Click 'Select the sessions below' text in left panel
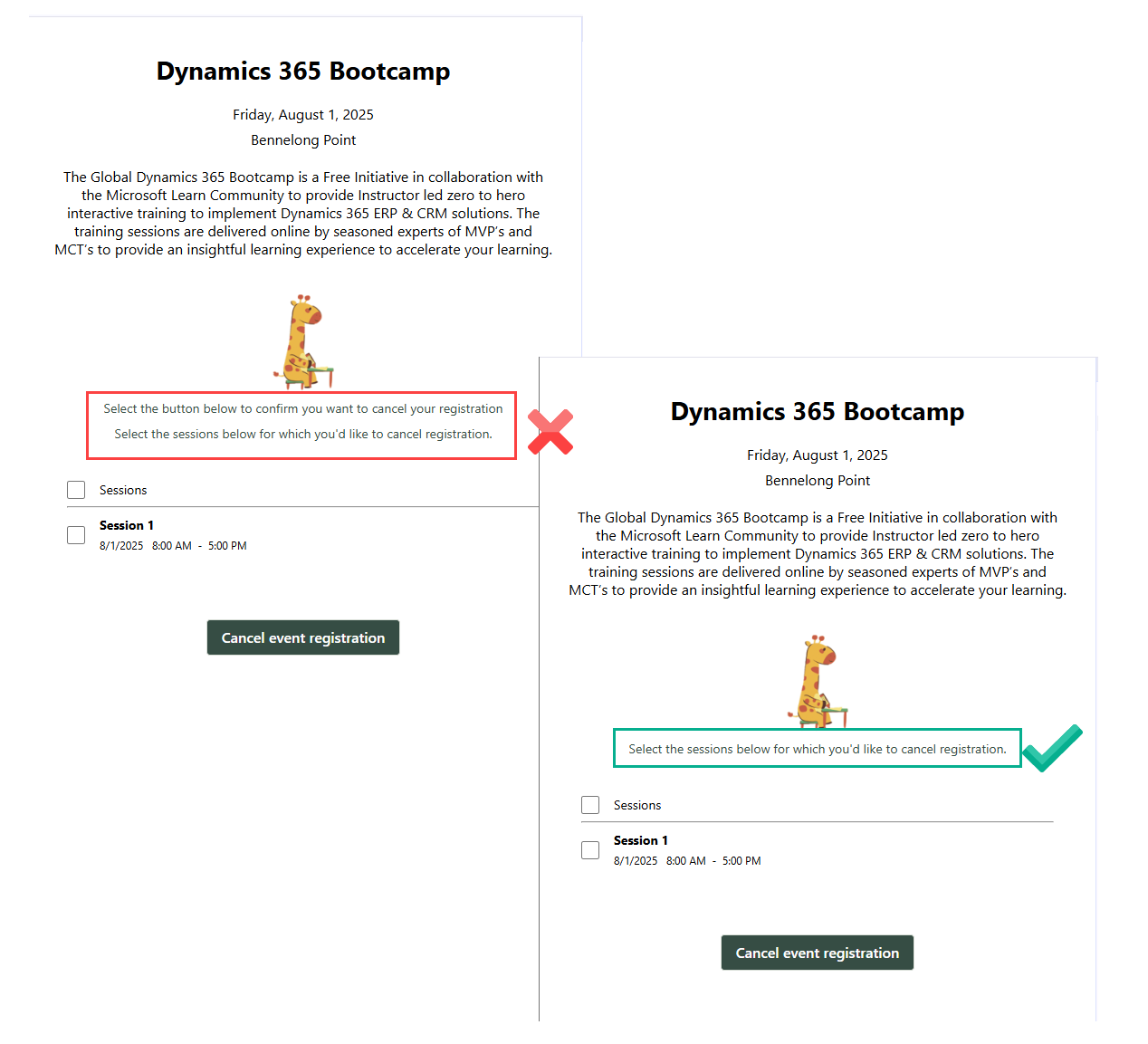1148x1044 pixels. (303, 434)
